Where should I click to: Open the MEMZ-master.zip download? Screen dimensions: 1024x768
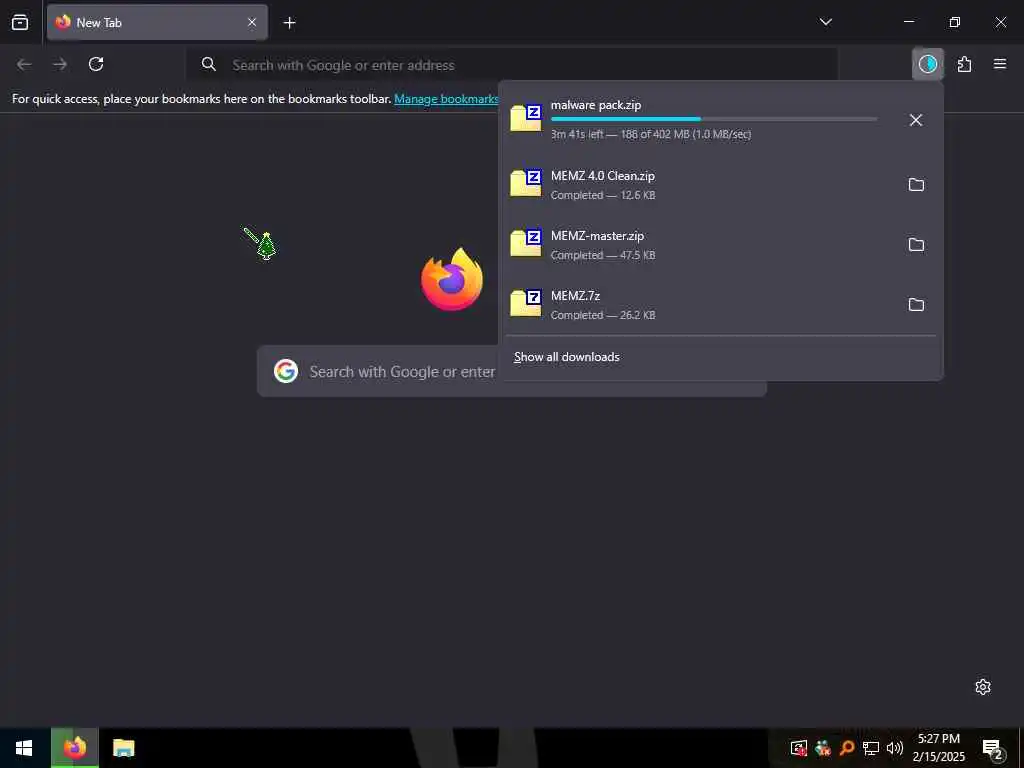coord(699,245)
